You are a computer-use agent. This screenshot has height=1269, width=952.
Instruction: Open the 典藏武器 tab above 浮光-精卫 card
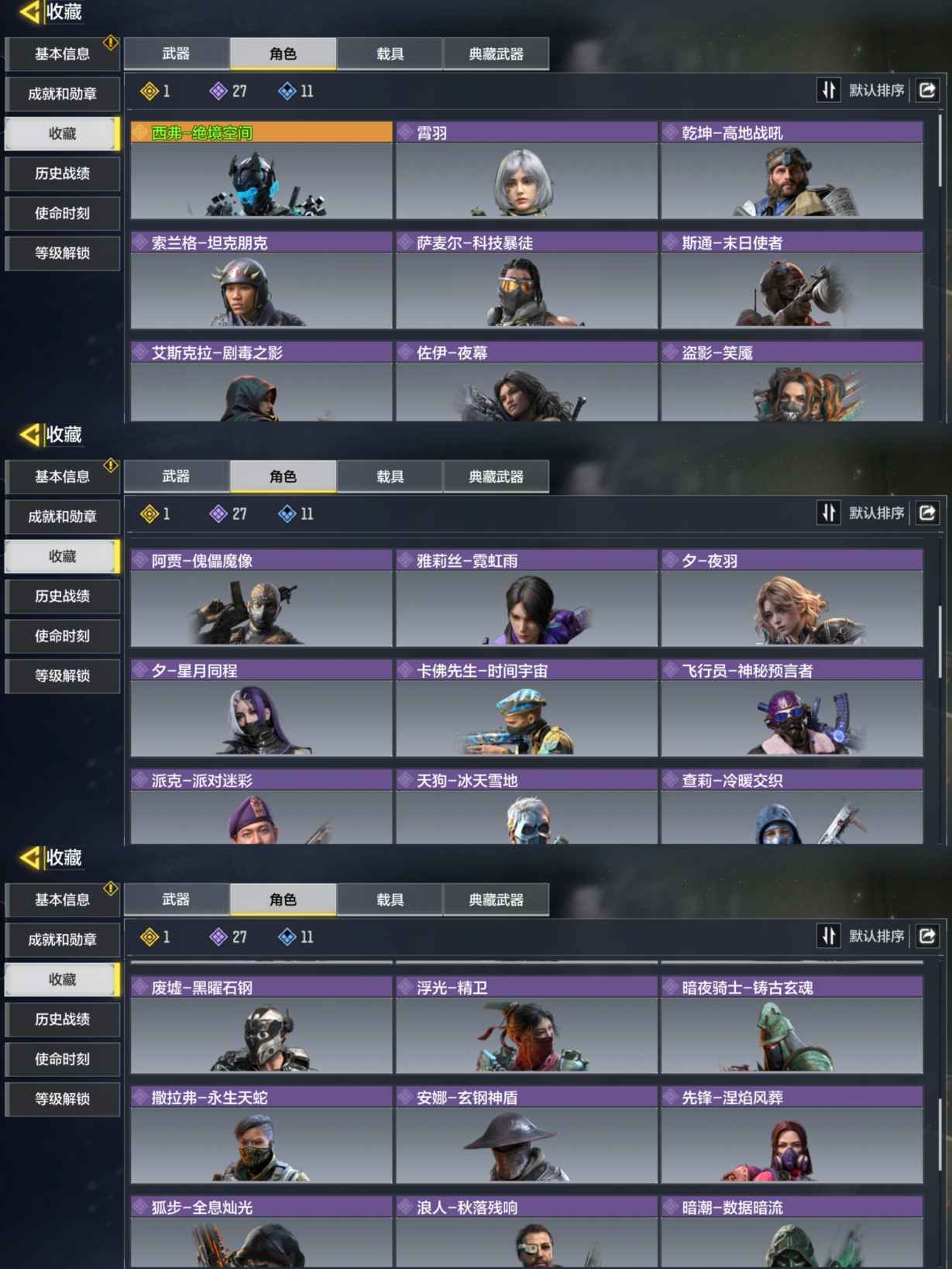497,899
